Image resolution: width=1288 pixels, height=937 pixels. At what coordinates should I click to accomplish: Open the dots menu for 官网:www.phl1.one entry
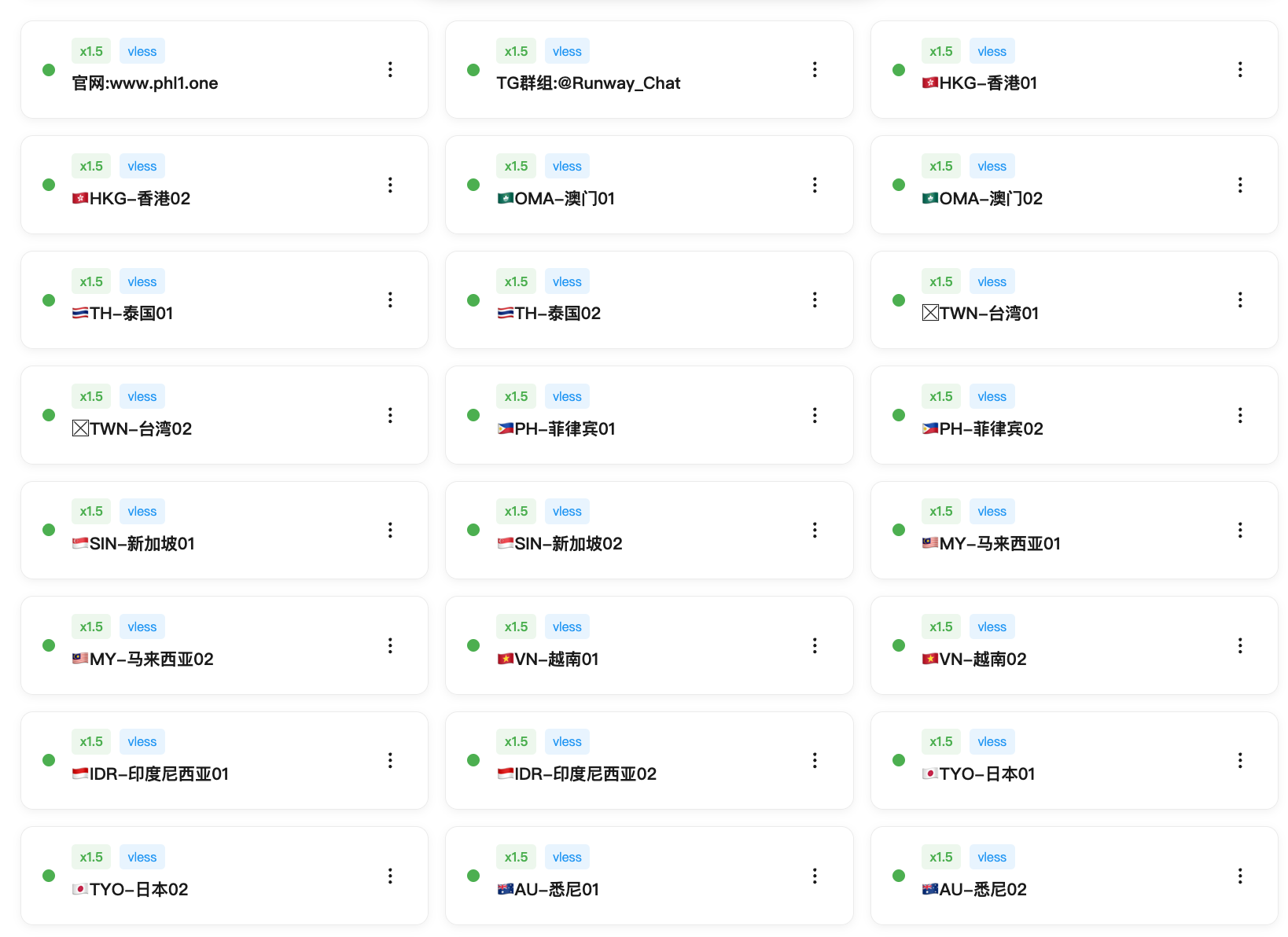[x=390, y=69]
